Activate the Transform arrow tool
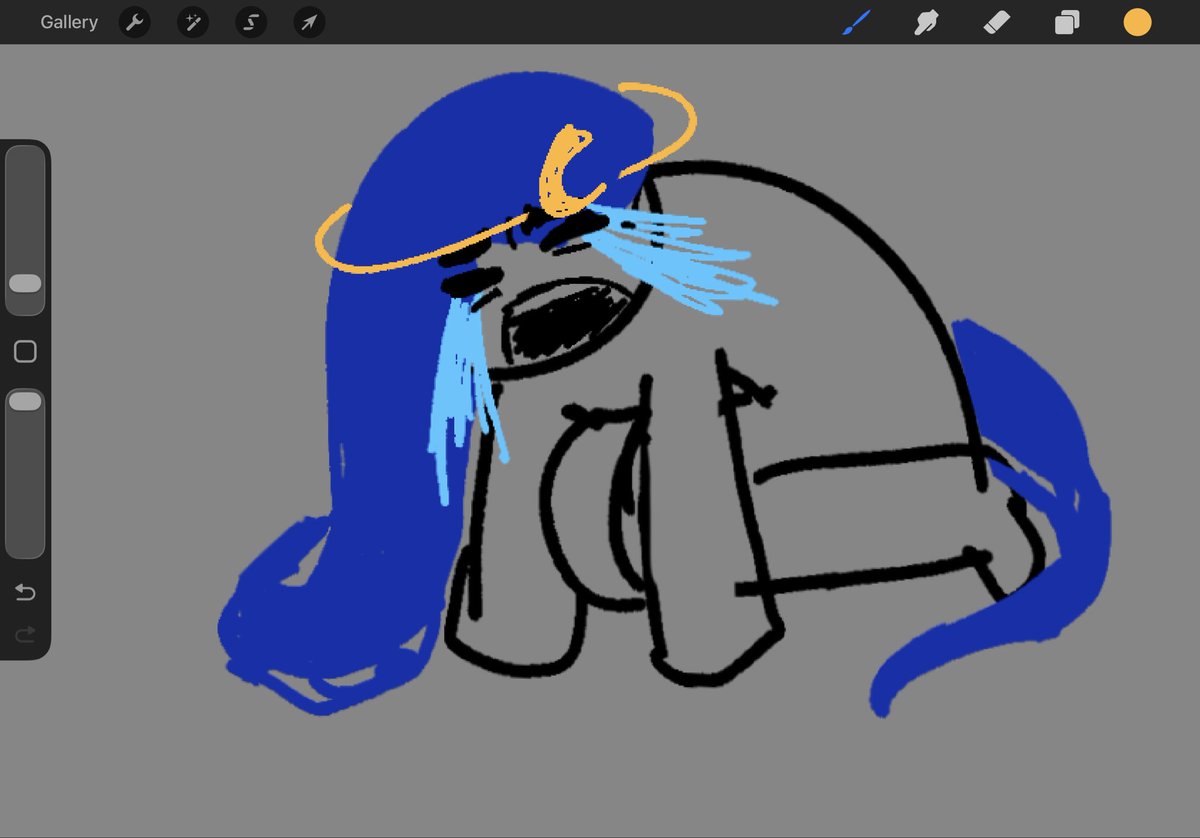This screenshot has height=838, width=1200. point(310,22)
